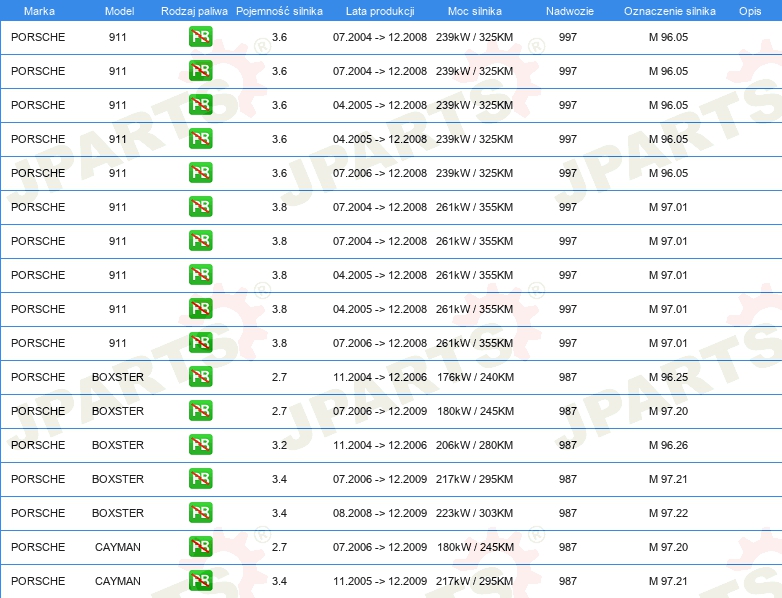Select the Moc silnika column header
This screenshot has height=598, width=782.
pos(474,10)
